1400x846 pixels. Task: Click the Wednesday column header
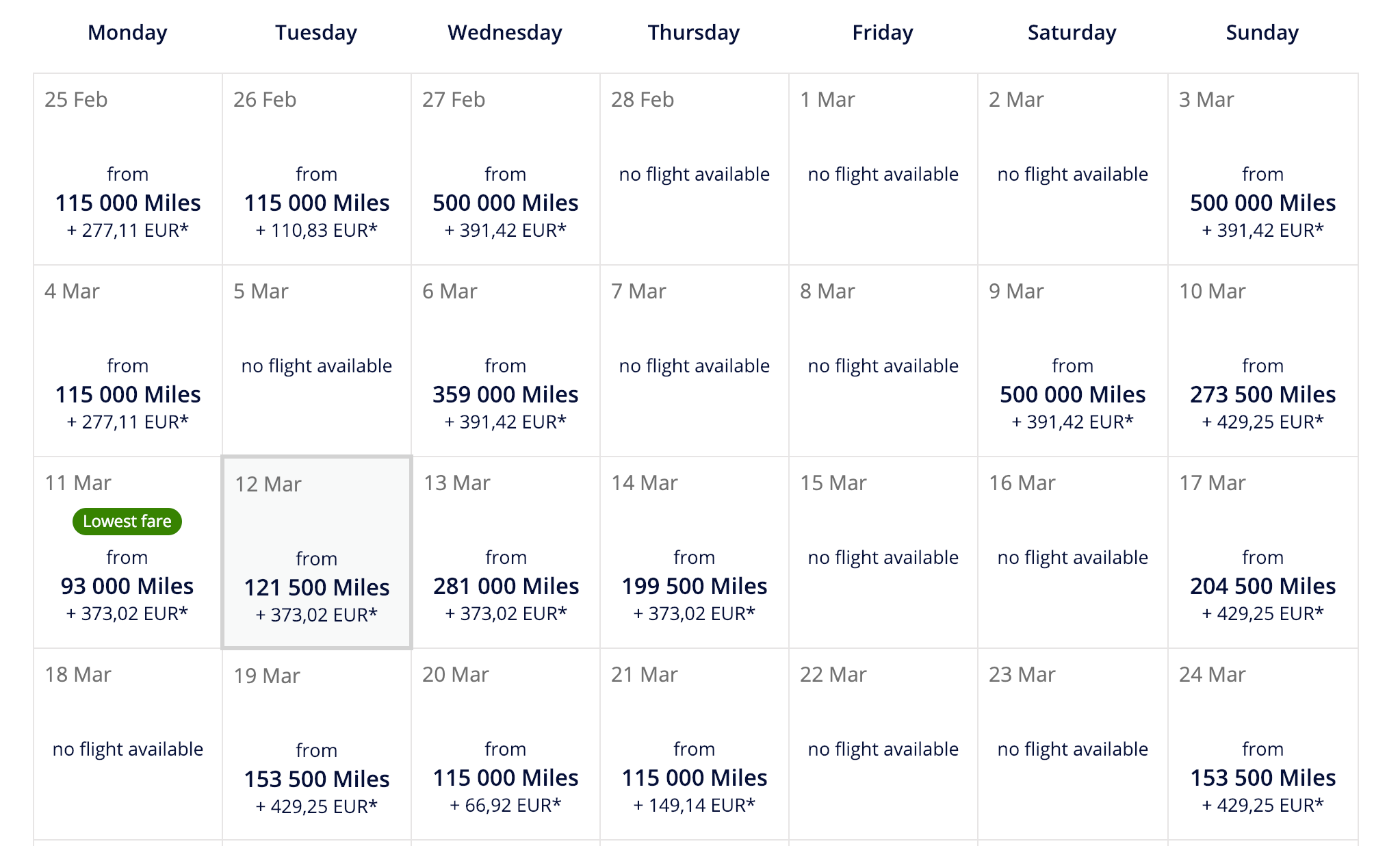click(505, 32)
